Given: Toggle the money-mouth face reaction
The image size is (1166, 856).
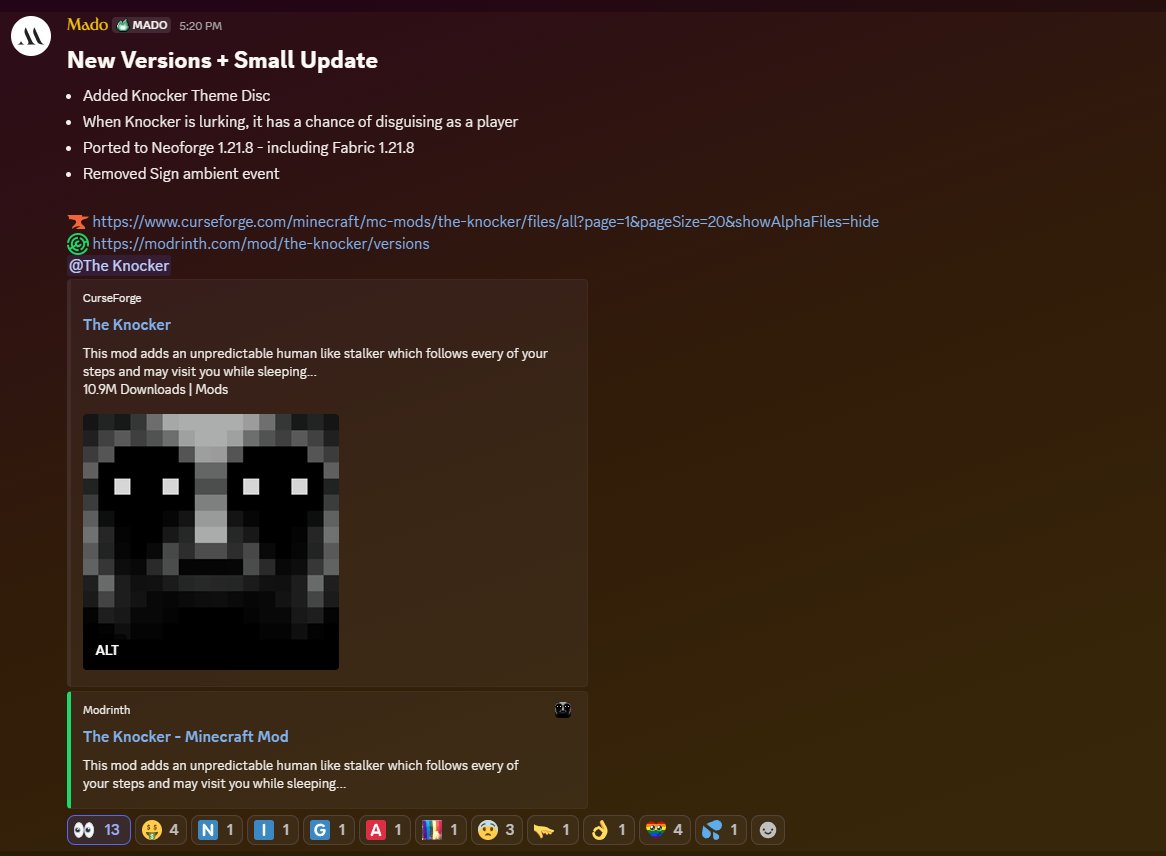Looking at the screenshot, I should [161, 830].
